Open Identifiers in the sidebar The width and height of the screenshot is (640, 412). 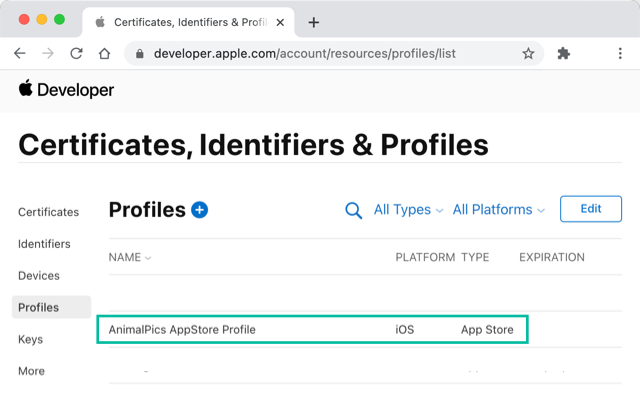tap(44, 244)
